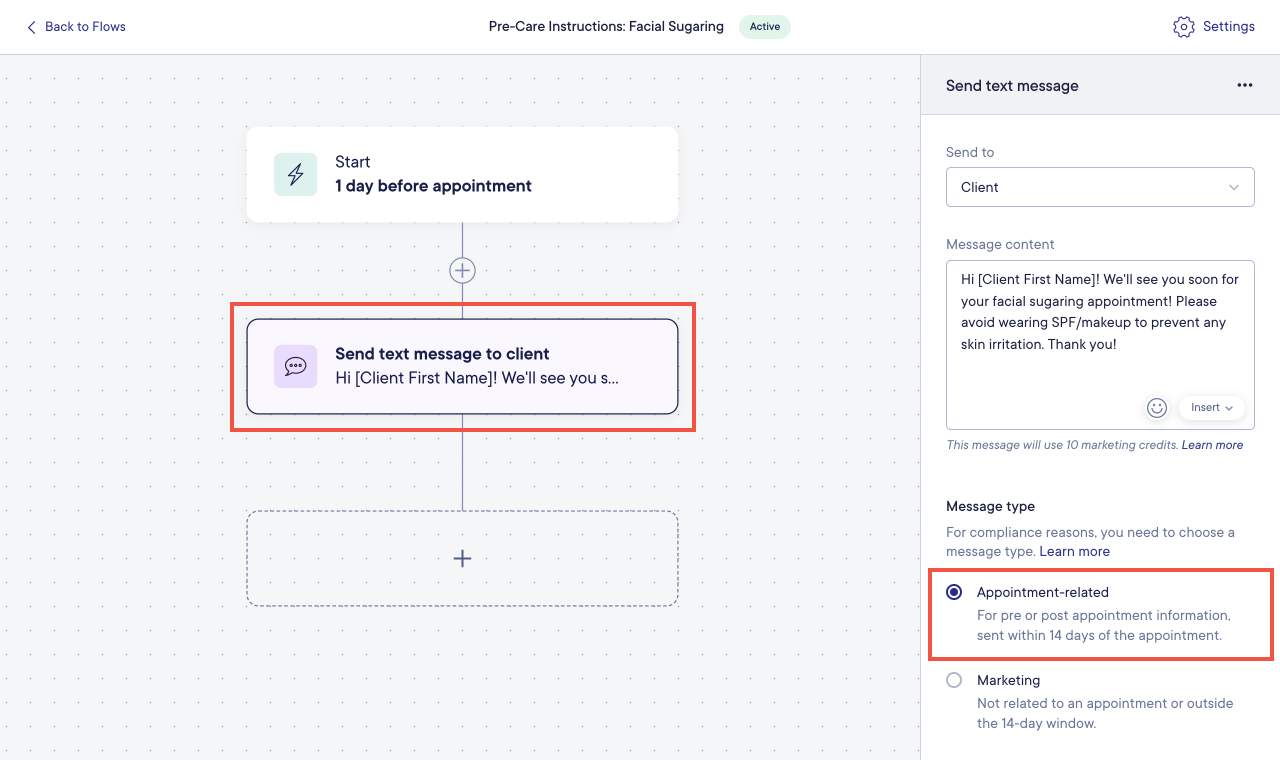Select the Send text message node on canvas

coord(462,367)
